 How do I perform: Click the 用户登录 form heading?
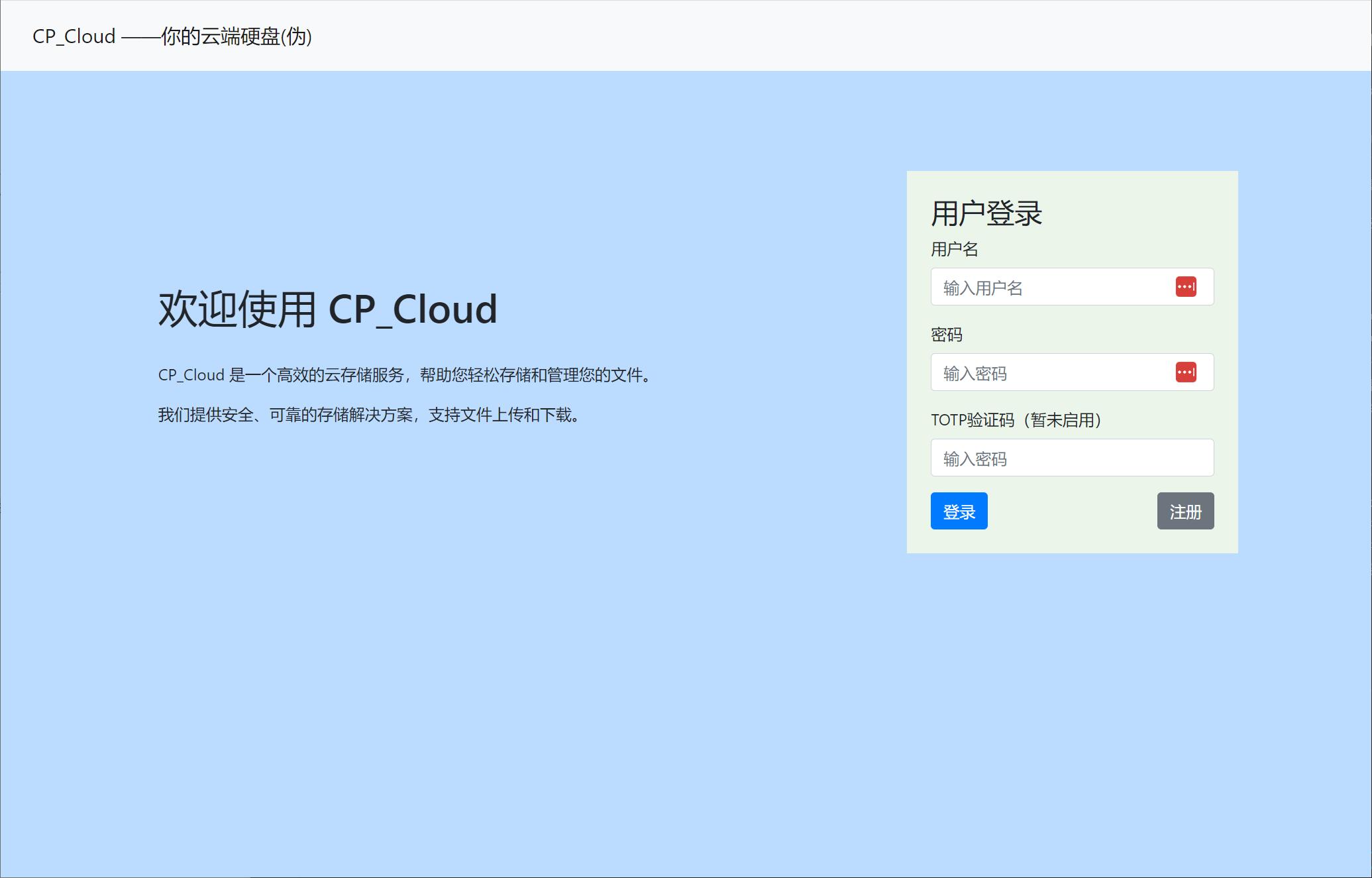coord(986,214)
